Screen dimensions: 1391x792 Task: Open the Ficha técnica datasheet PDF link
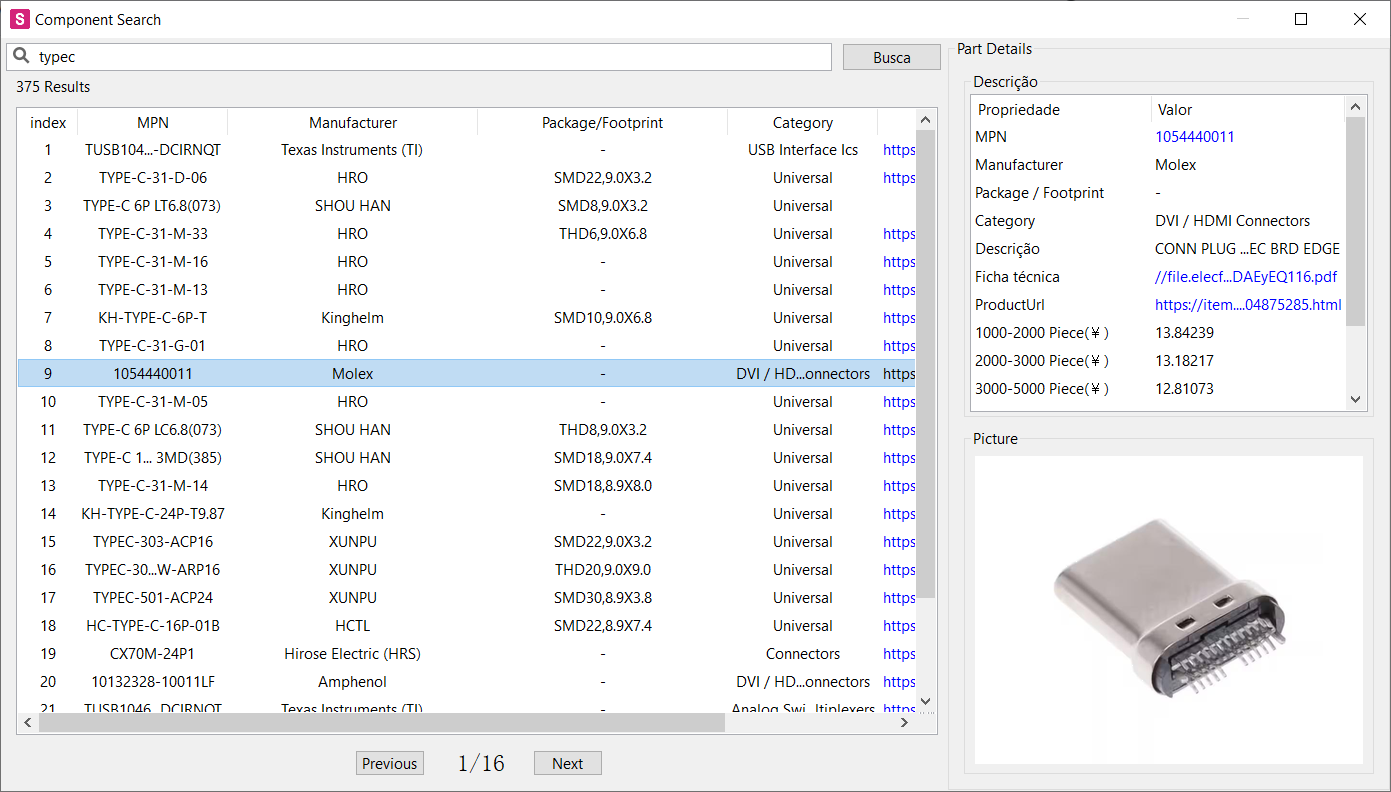pos(1246,277)
